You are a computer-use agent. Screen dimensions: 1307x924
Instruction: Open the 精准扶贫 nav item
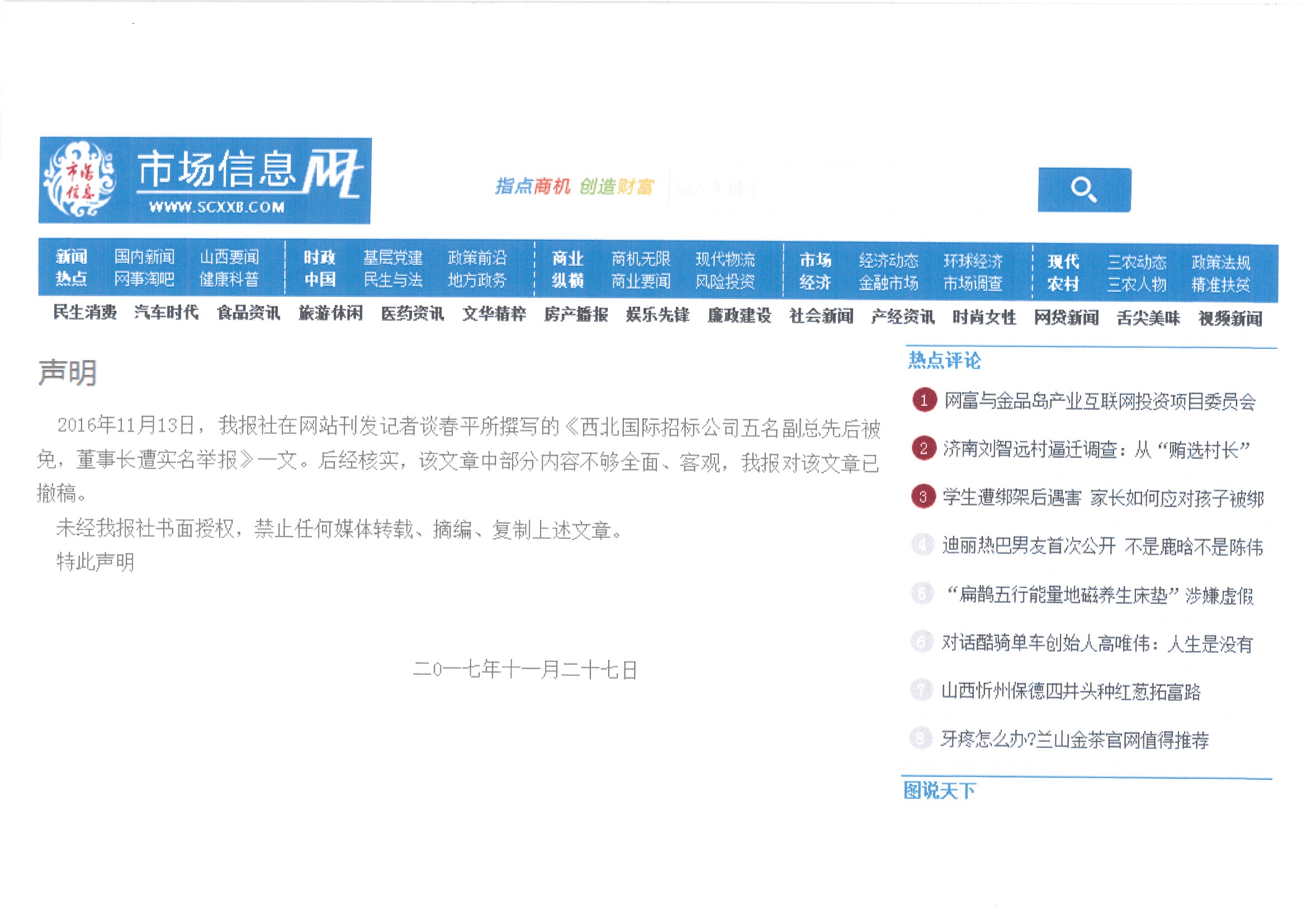tap(1220, 285)
